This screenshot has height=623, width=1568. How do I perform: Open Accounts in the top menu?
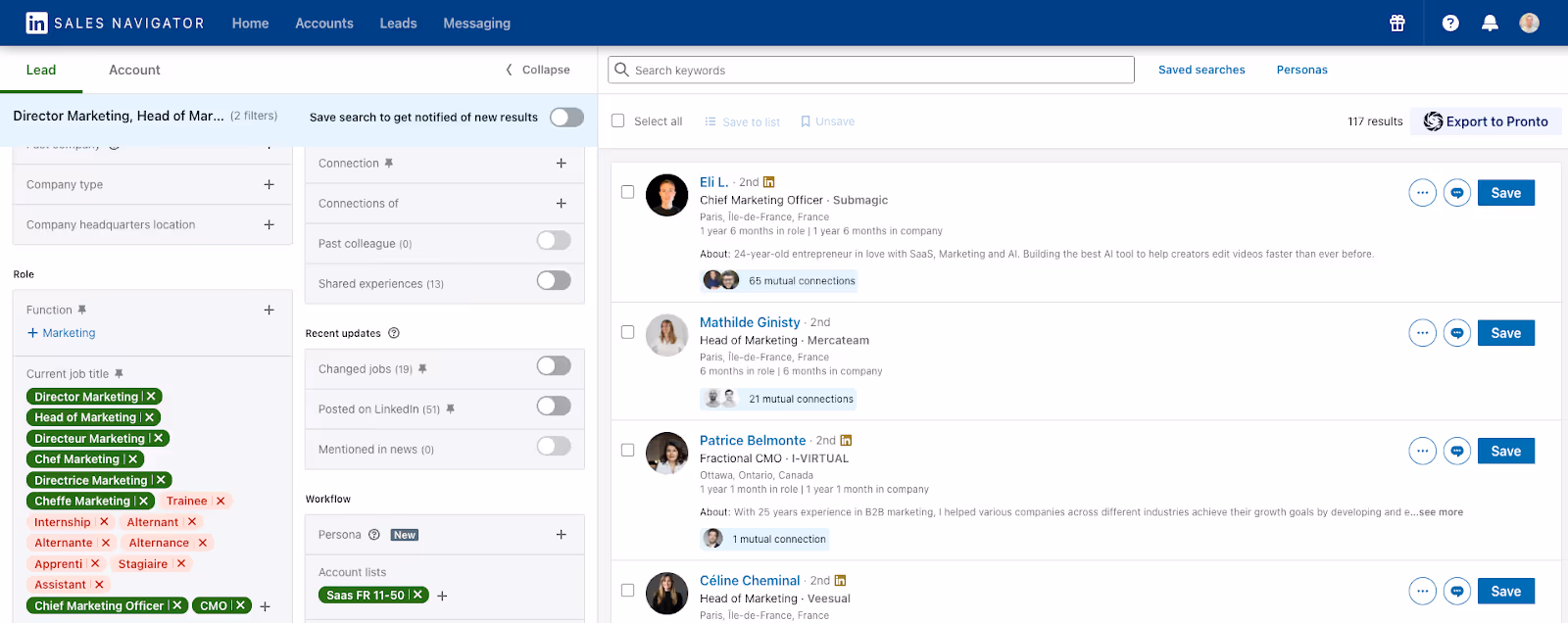pyautogui.click(x=324, y=23)
